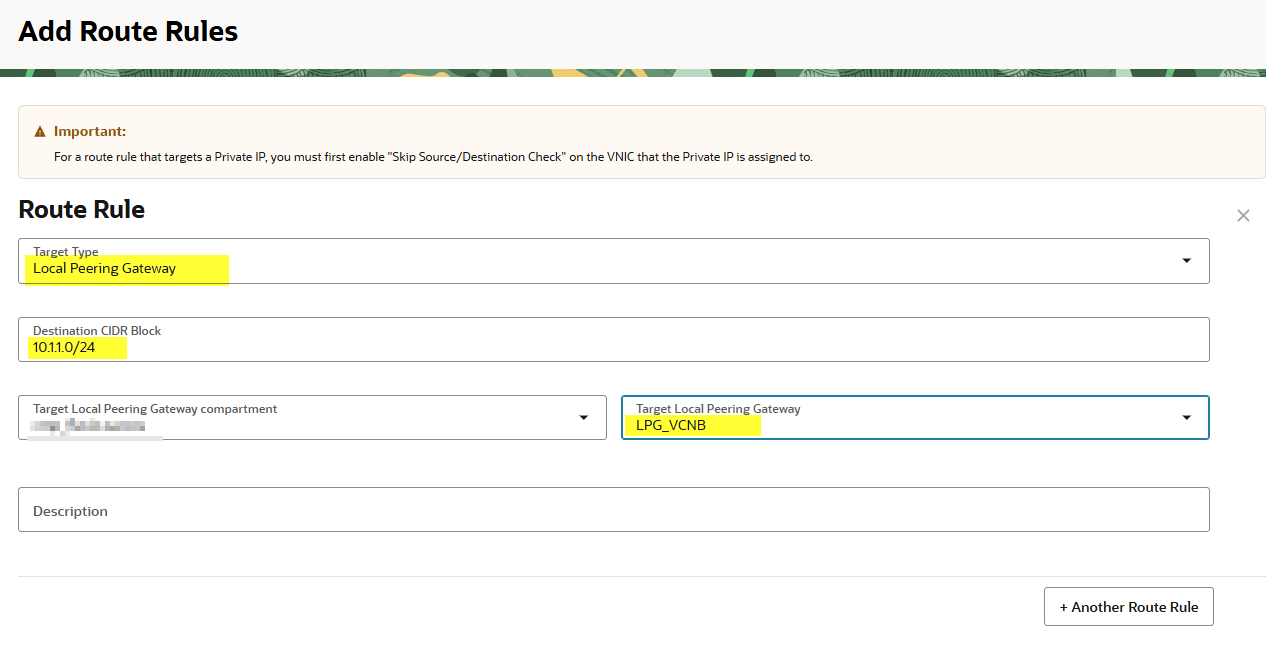This screenshot has width=1266, height=651.
Task: Click the warning triangle icon beside Important
Action: 40,132
